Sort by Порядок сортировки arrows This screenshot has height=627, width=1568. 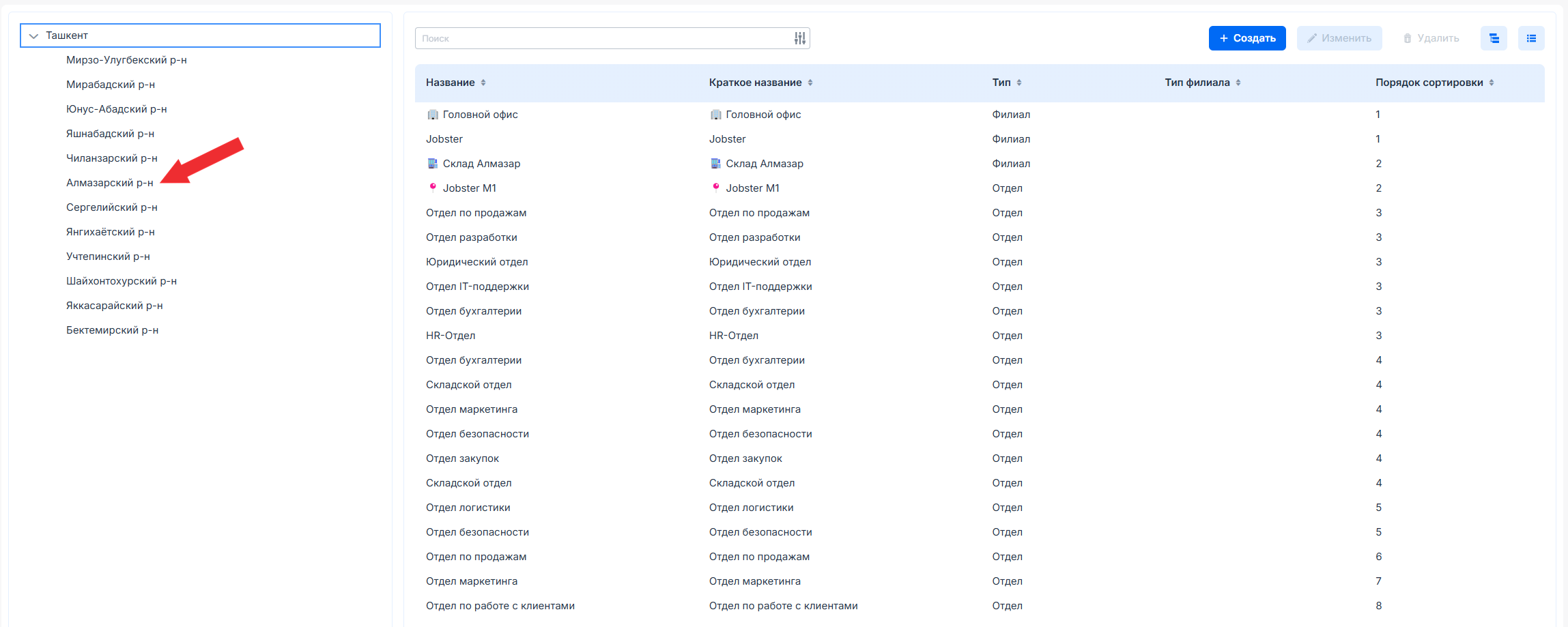[1492, 83]
